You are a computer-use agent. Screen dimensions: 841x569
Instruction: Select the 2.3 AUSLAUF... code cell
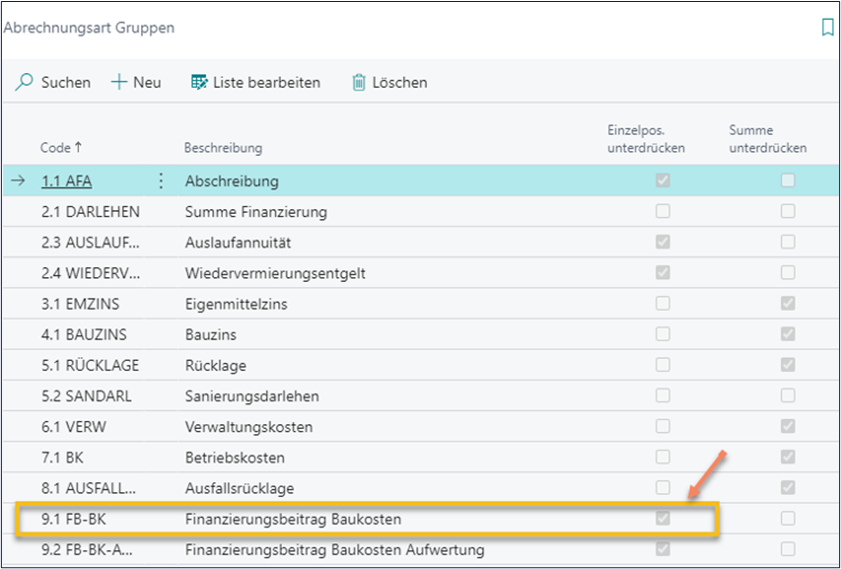(91, 242)
